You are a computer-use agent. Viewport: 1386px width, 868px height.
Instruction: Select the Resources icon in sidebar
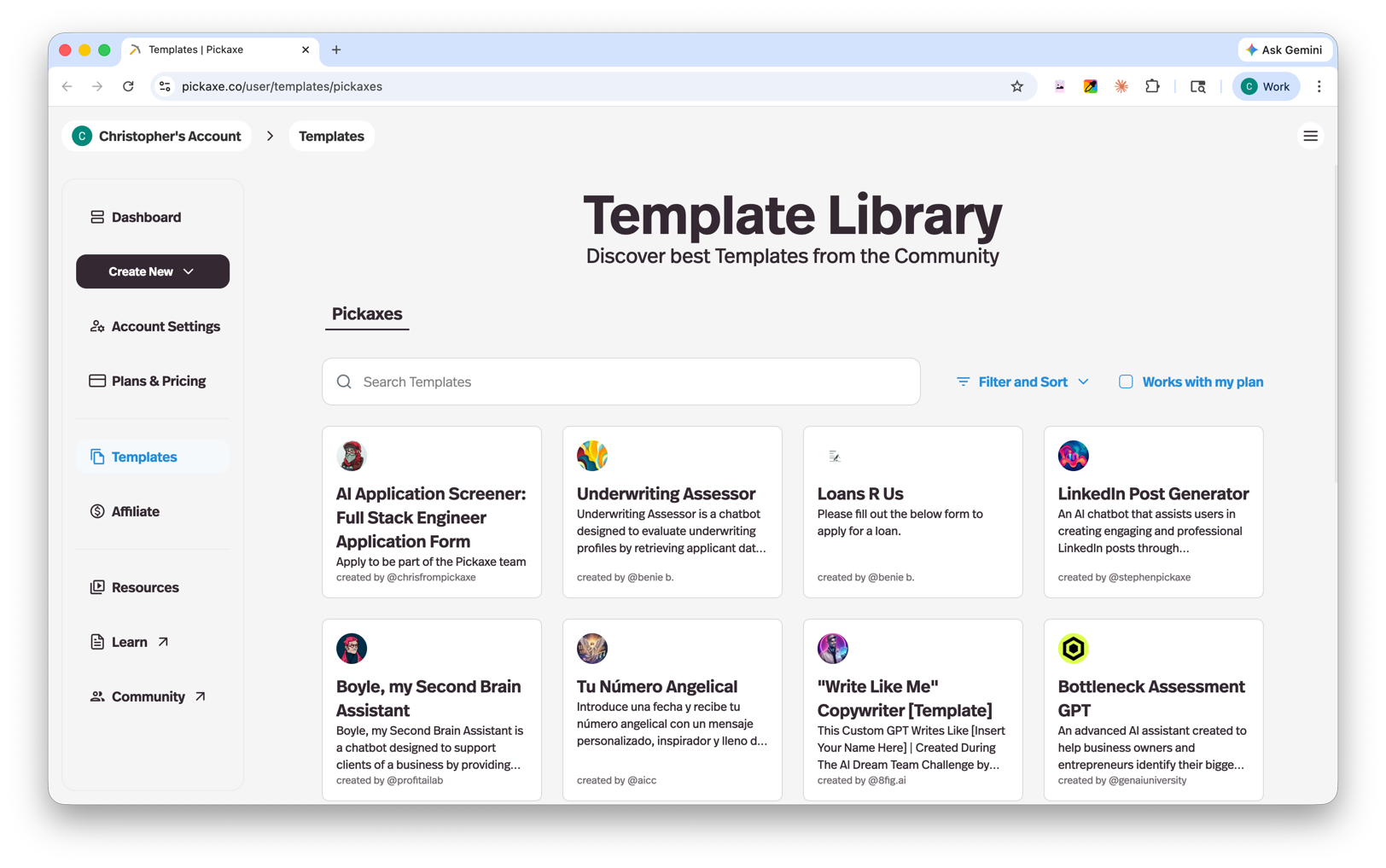(96, 587)
